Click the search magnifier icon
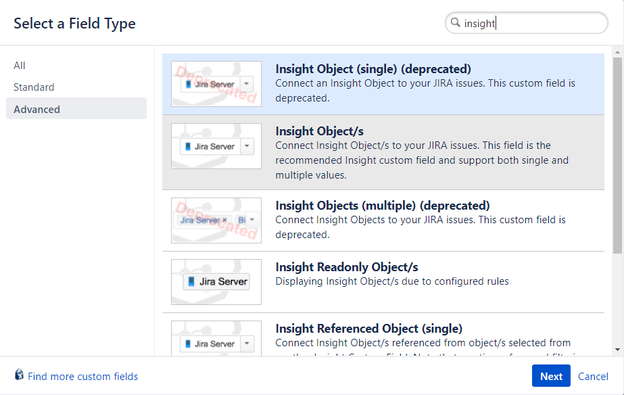Screen dimensions: 624x395 coord(455,22)
